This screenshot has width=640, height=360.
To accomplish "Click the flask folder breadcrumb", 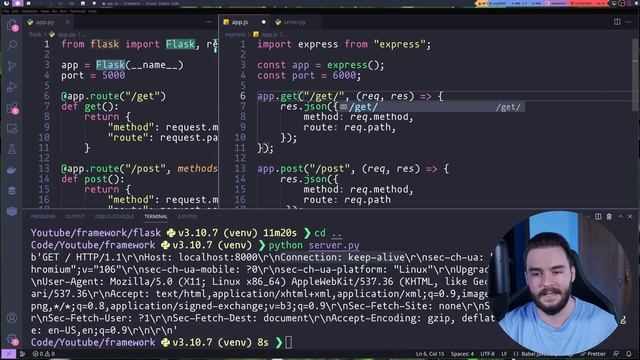I will pyautogui.click(x=35, y=35).
